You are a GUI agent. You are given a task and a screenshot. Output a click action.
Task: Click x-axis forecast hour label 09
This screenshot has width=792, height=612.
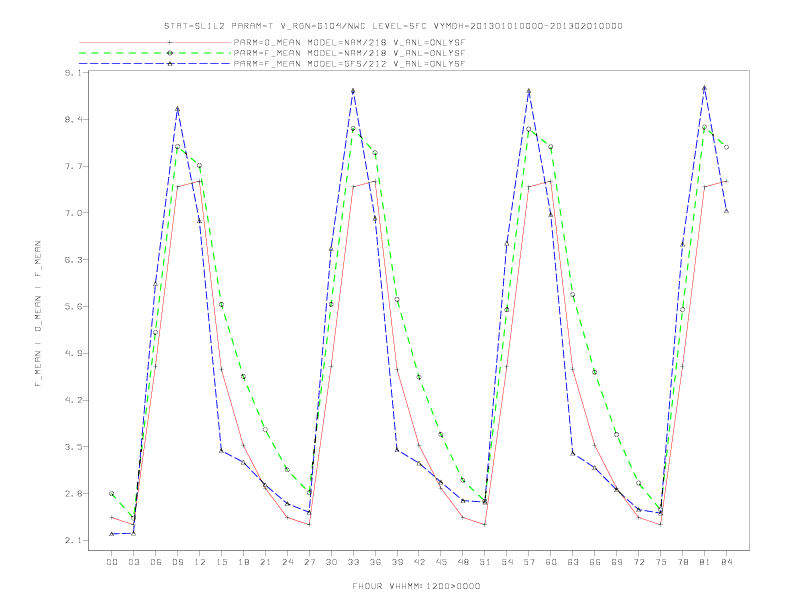pos(177,562)
